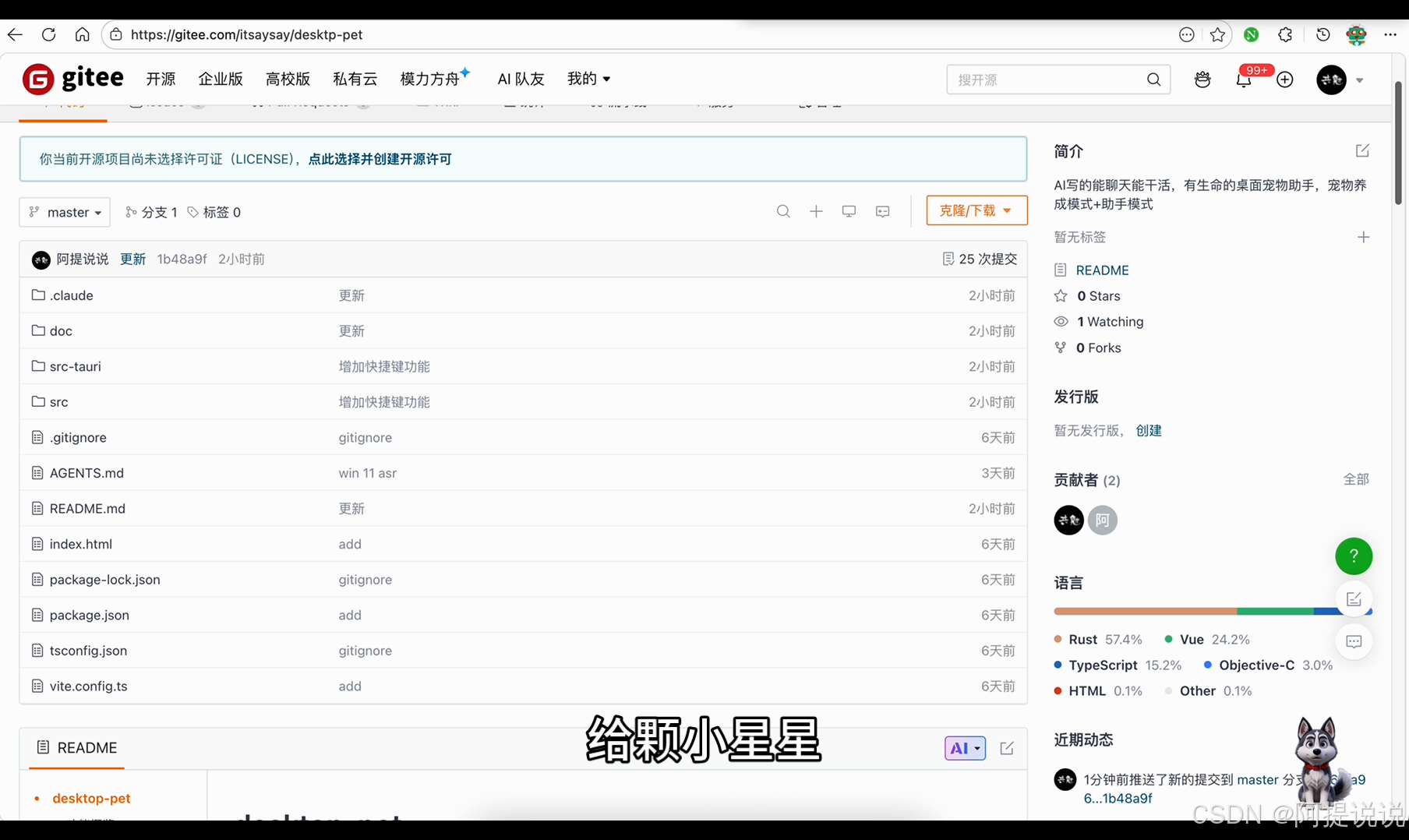The width and height of the screenshot is (1409, 840).
Task: Click the grey 阿 contributor avatar
Action: click(x=1102, y=520)
